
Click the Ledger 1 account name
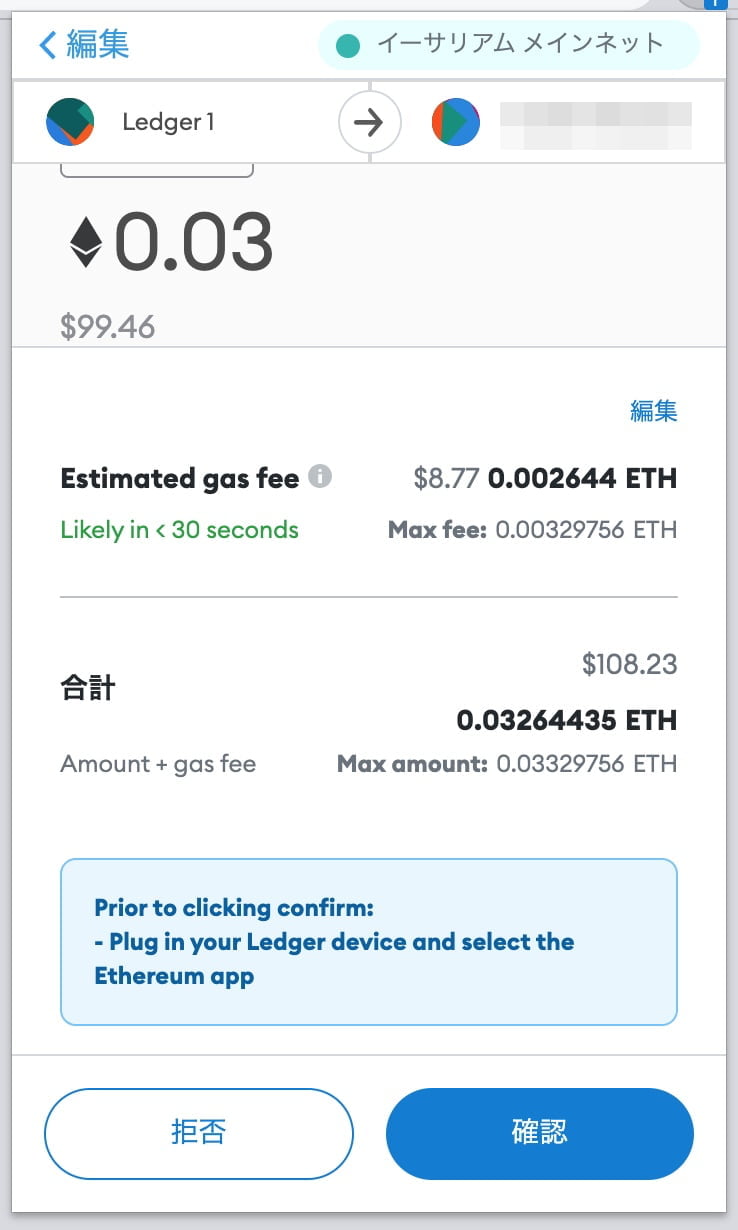click(x=168, y=123)
